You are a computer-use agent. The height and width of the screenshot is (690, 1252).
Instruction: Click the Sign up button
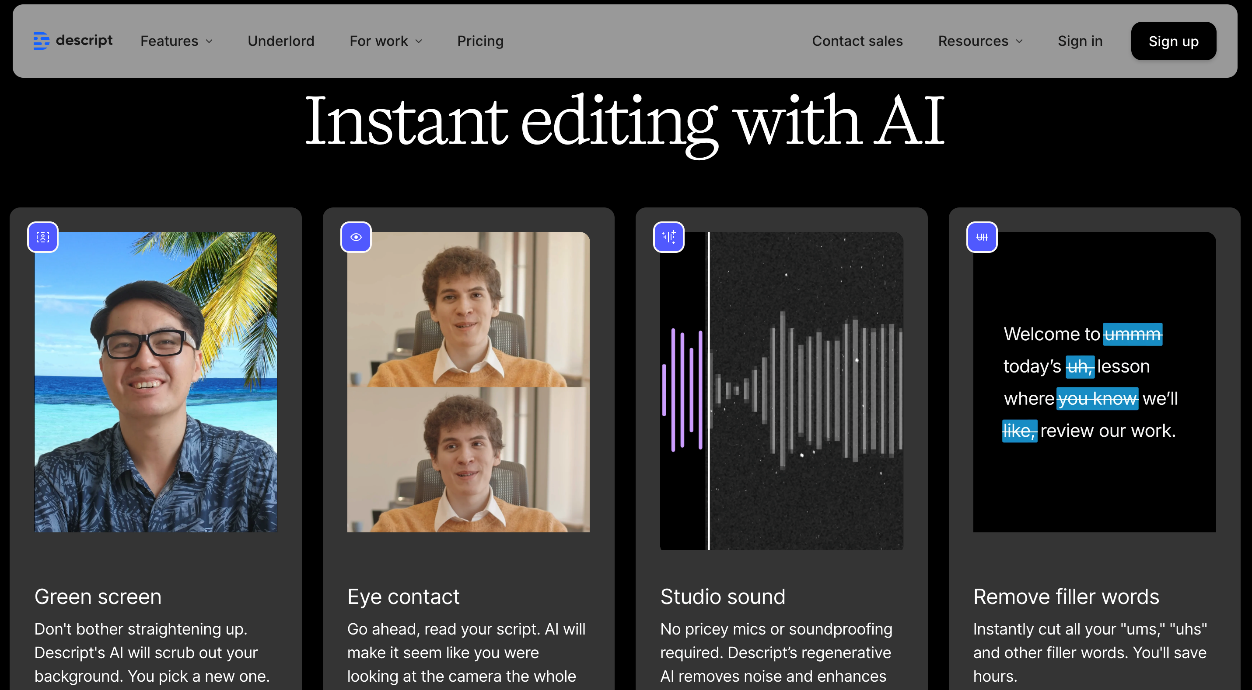coord(1174,41)
